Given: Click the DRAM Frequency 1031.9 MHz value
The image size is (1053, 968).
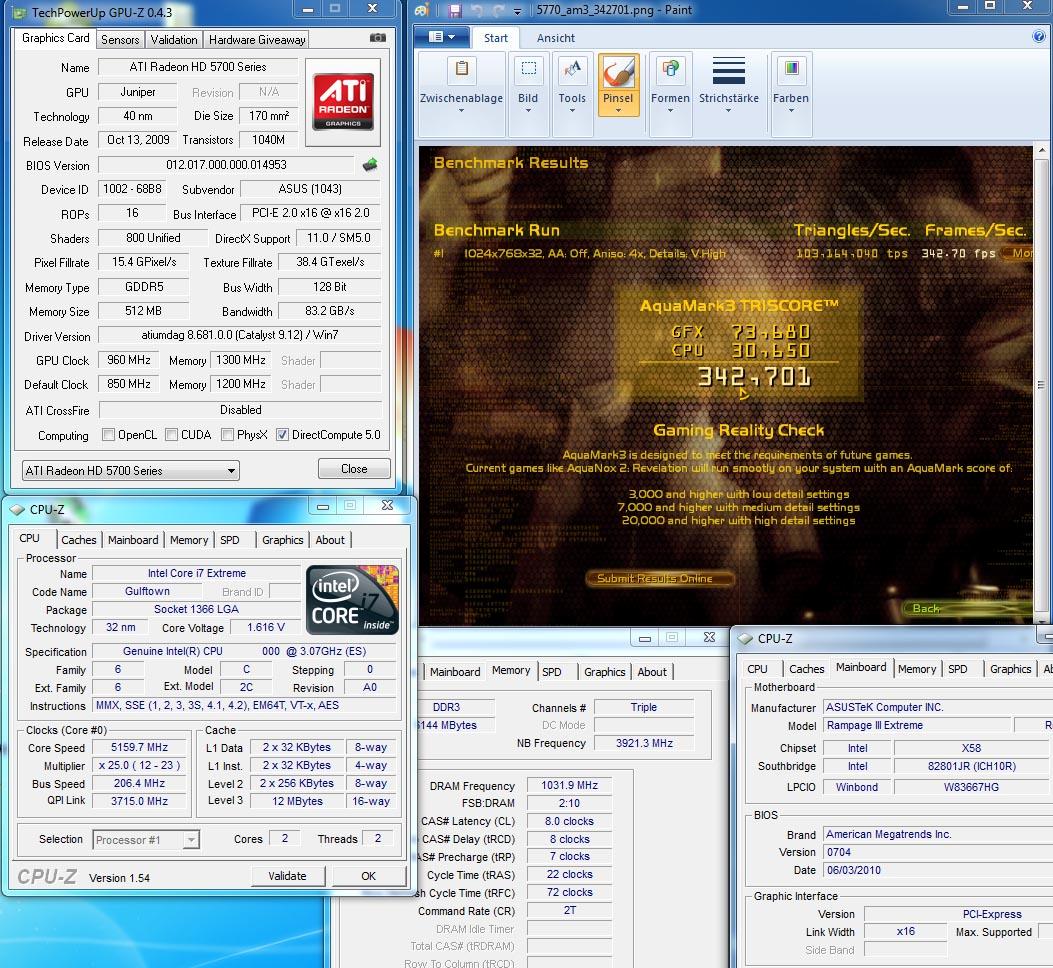Looking at the screenshot, I should [x=569, y=785].
